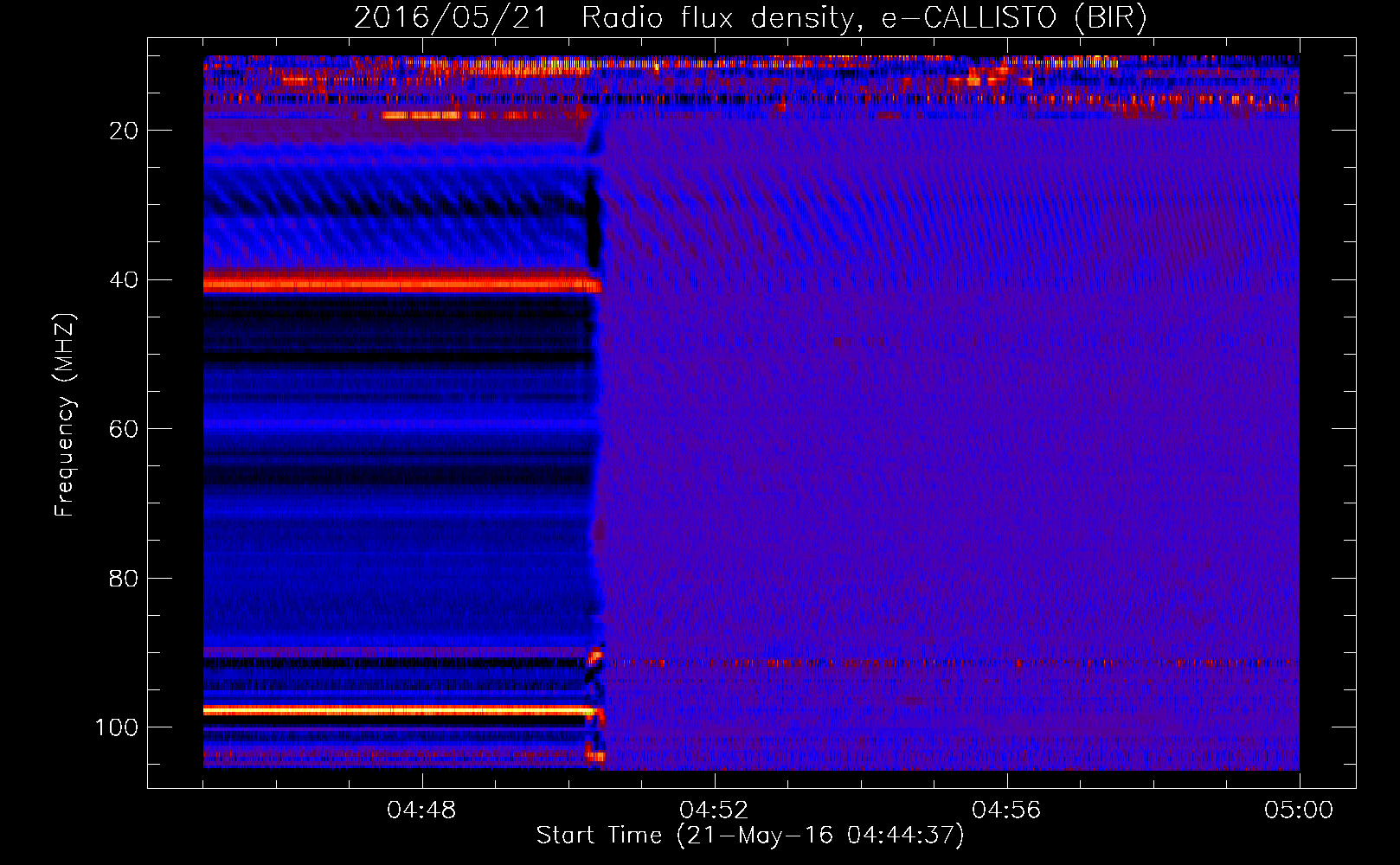Click the '20' frequency tick label

[124, 131]
